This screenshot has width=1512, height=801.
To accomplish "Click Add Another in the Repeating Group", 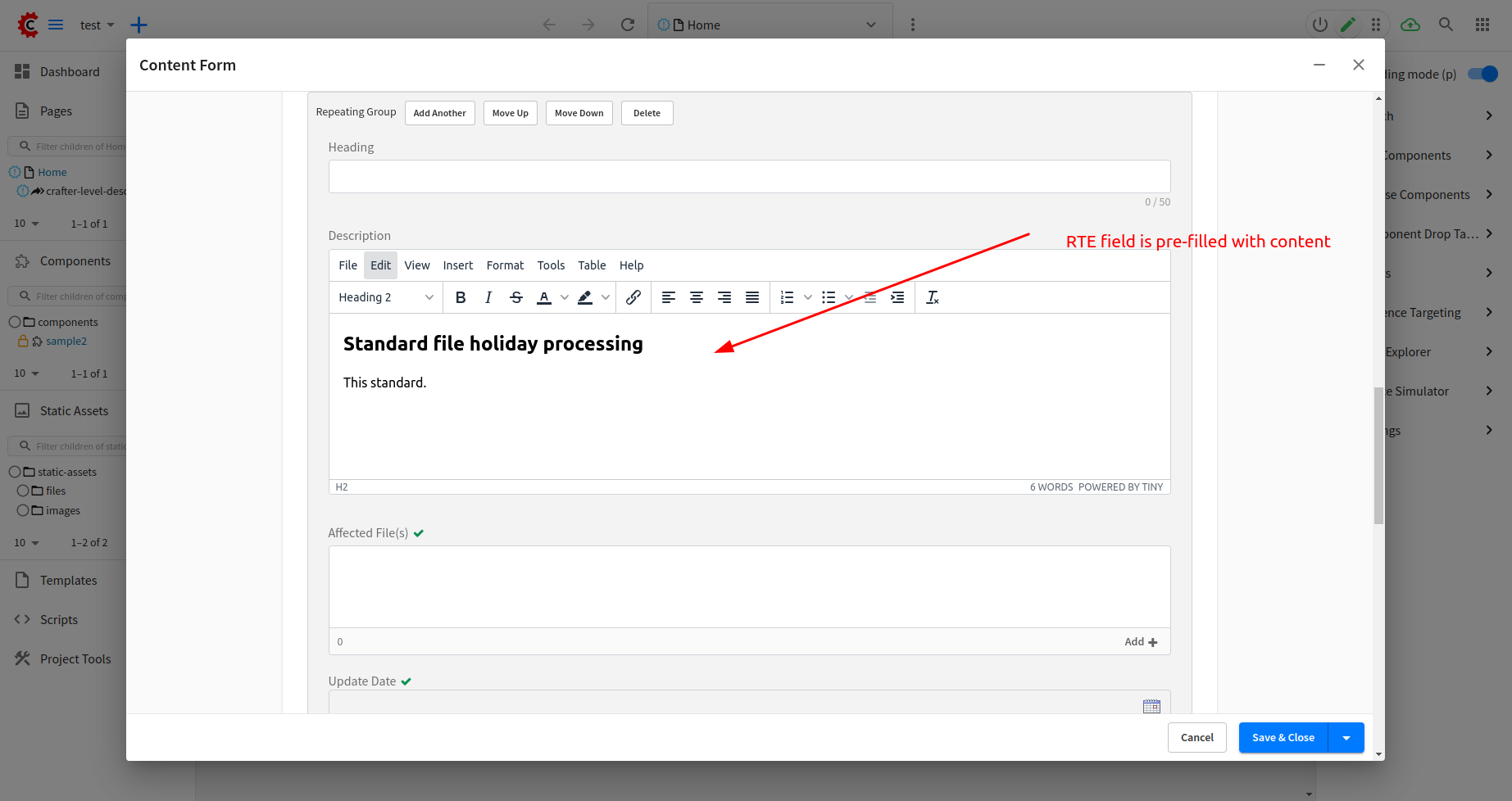I will (439, 112).
